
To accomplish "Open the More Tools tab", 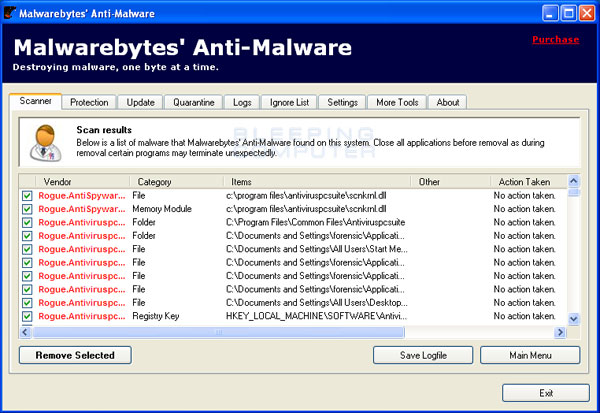I will [397, 103].
